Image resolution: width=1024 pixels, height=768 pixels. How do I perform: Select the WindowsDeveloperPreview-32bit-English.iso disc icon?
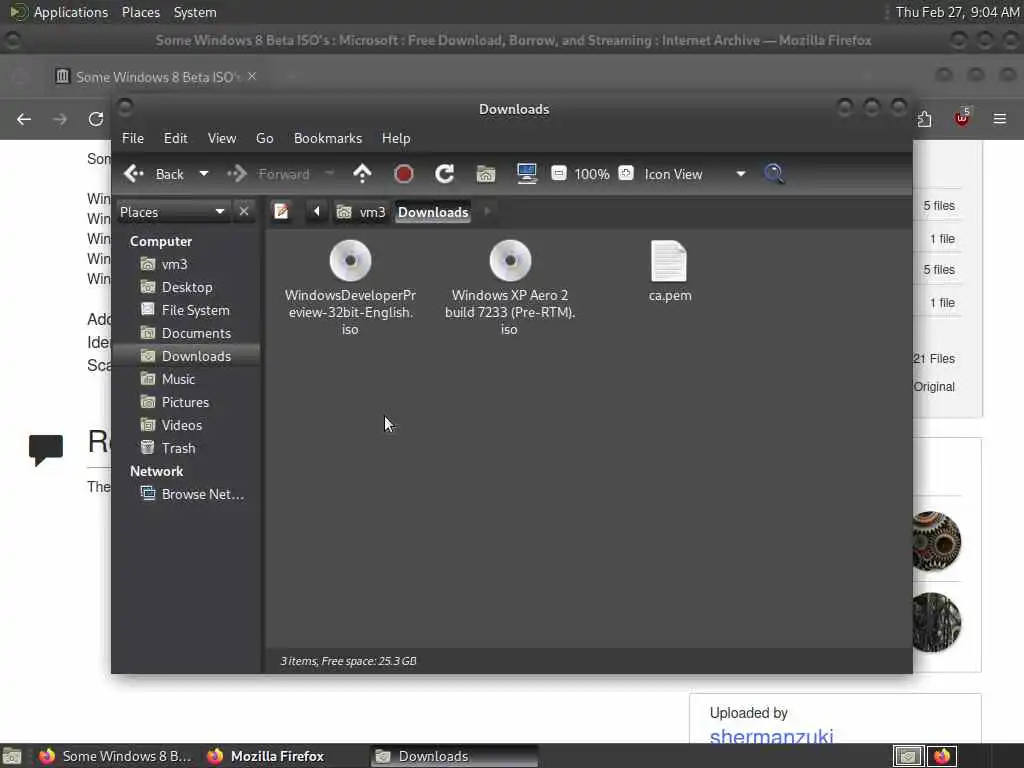click(350, 261)
